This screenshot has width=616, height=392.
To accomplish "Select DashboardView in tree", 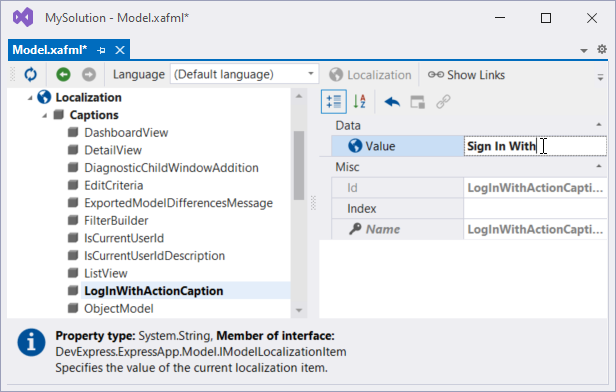I will 126,133.
